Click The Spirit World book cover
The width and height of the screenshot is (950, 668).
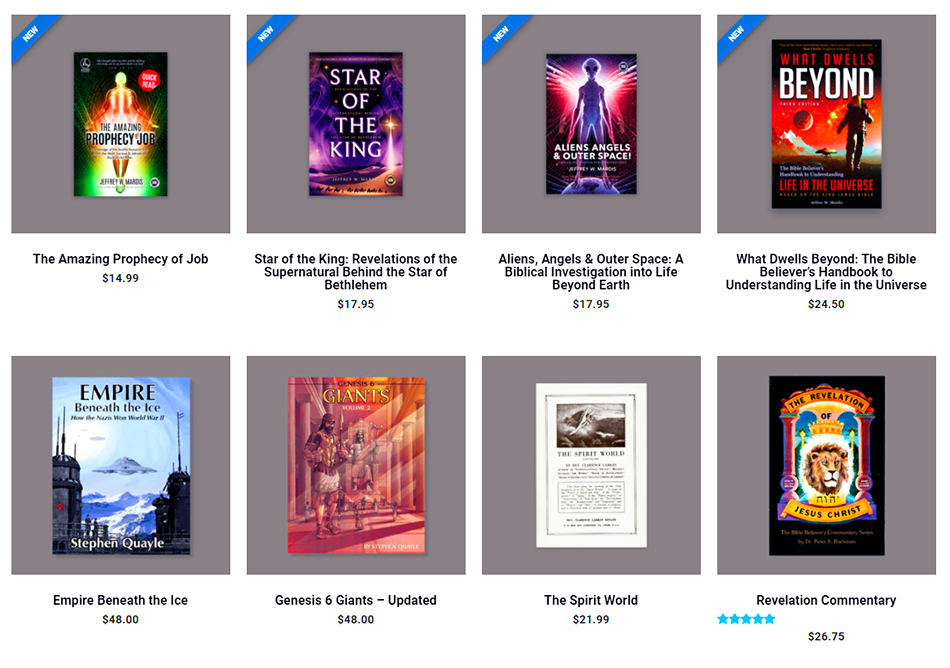591,465
